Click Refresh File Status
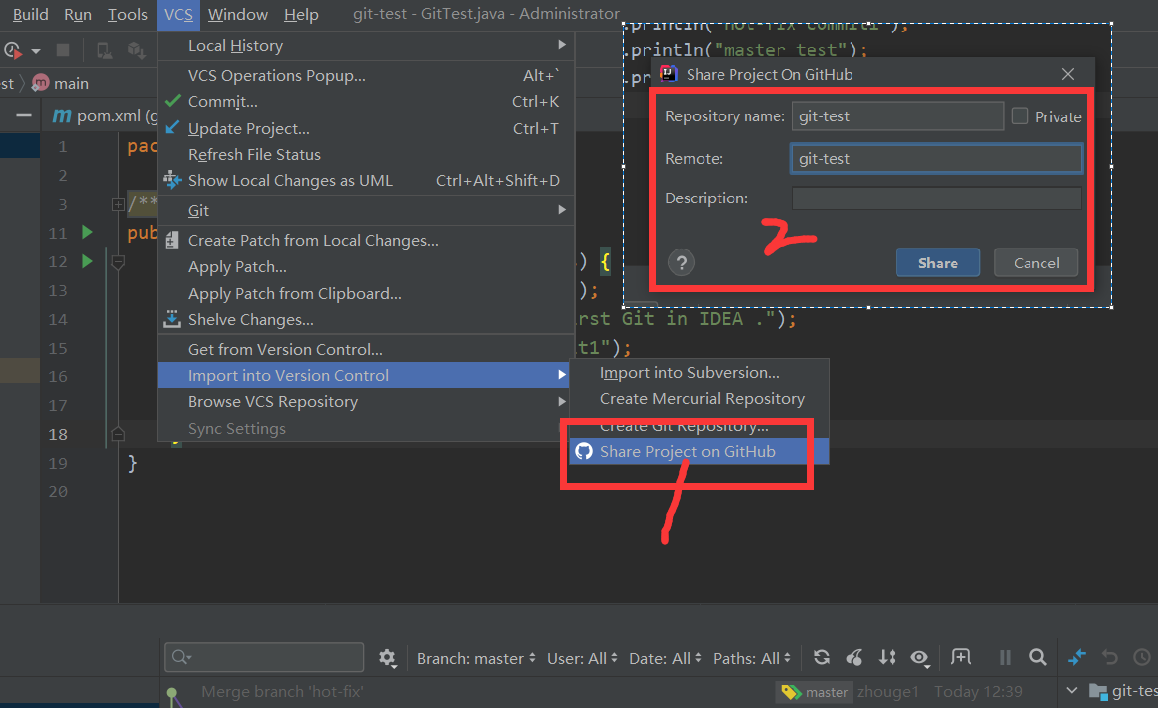Image resolution: width=1158 pixels, height=708 pixels. [366, 154]
